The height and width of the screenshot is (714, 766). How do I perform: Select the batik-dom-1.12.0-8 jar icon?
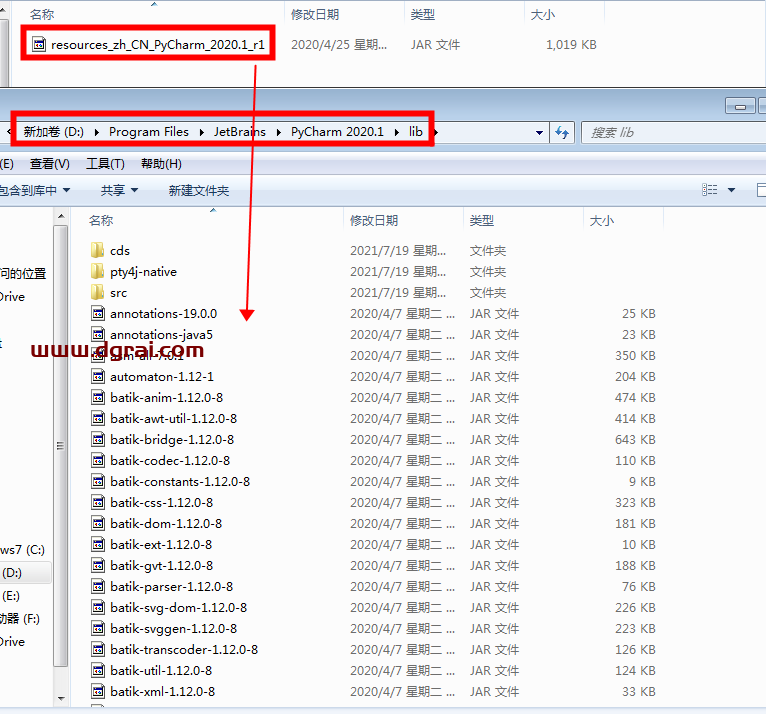click(x=98, y=523)
